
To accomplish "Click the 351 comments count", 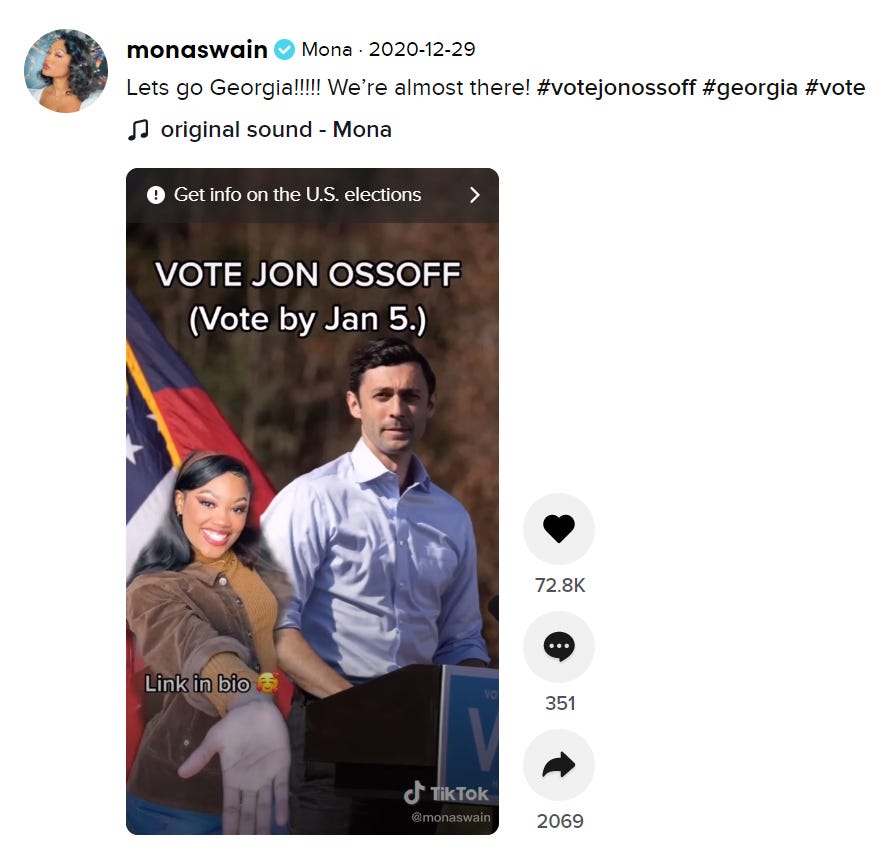I will pyautogui.click(x=560, y=703).
